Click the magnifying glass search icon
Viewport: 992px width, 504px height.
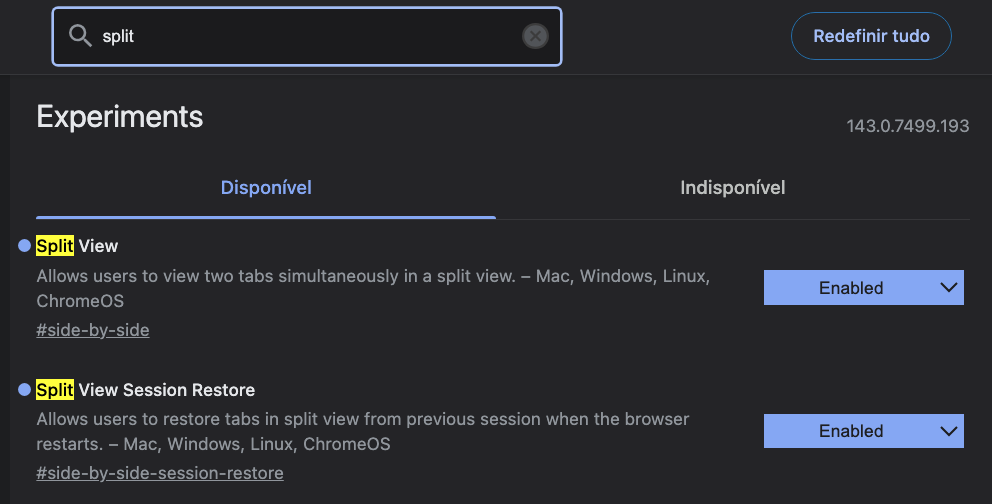coord(80,36)
